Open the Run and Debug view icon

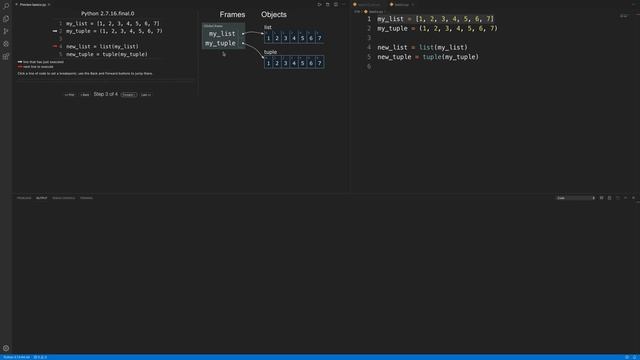pos(6,44)
